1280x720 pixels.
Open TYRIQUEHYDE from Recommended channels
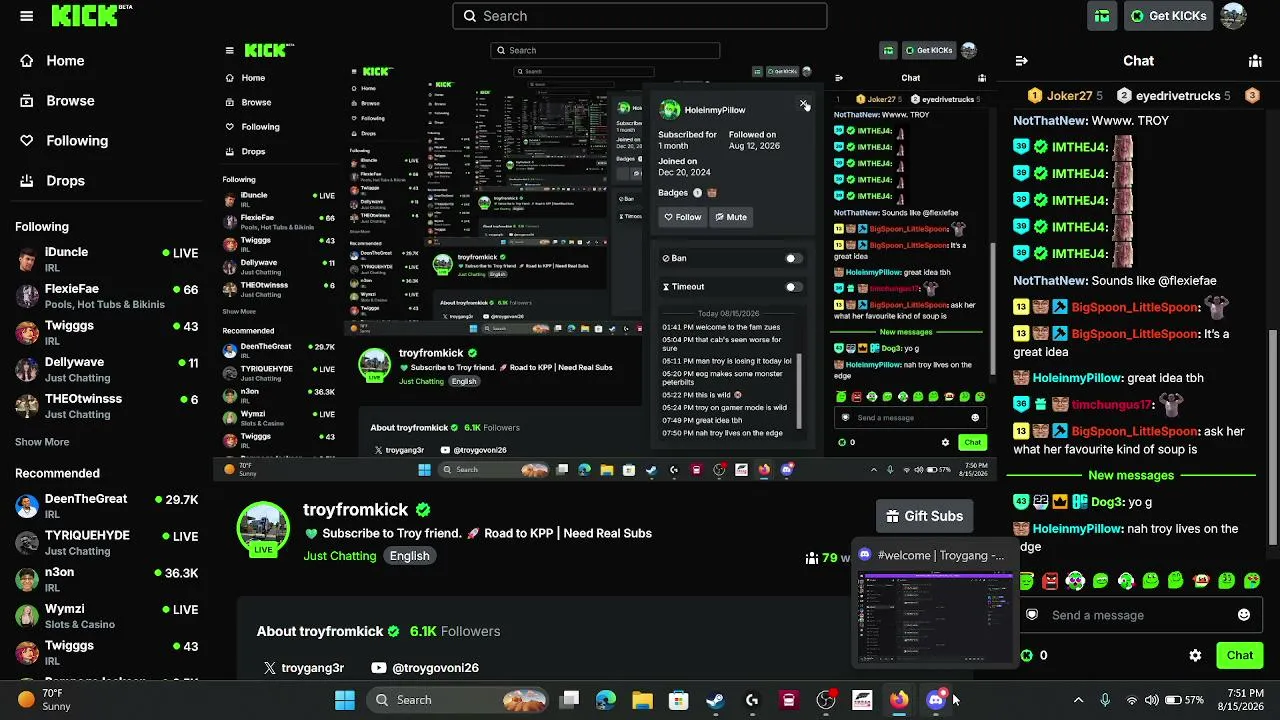pyautogui.click(x=107, y=543)
